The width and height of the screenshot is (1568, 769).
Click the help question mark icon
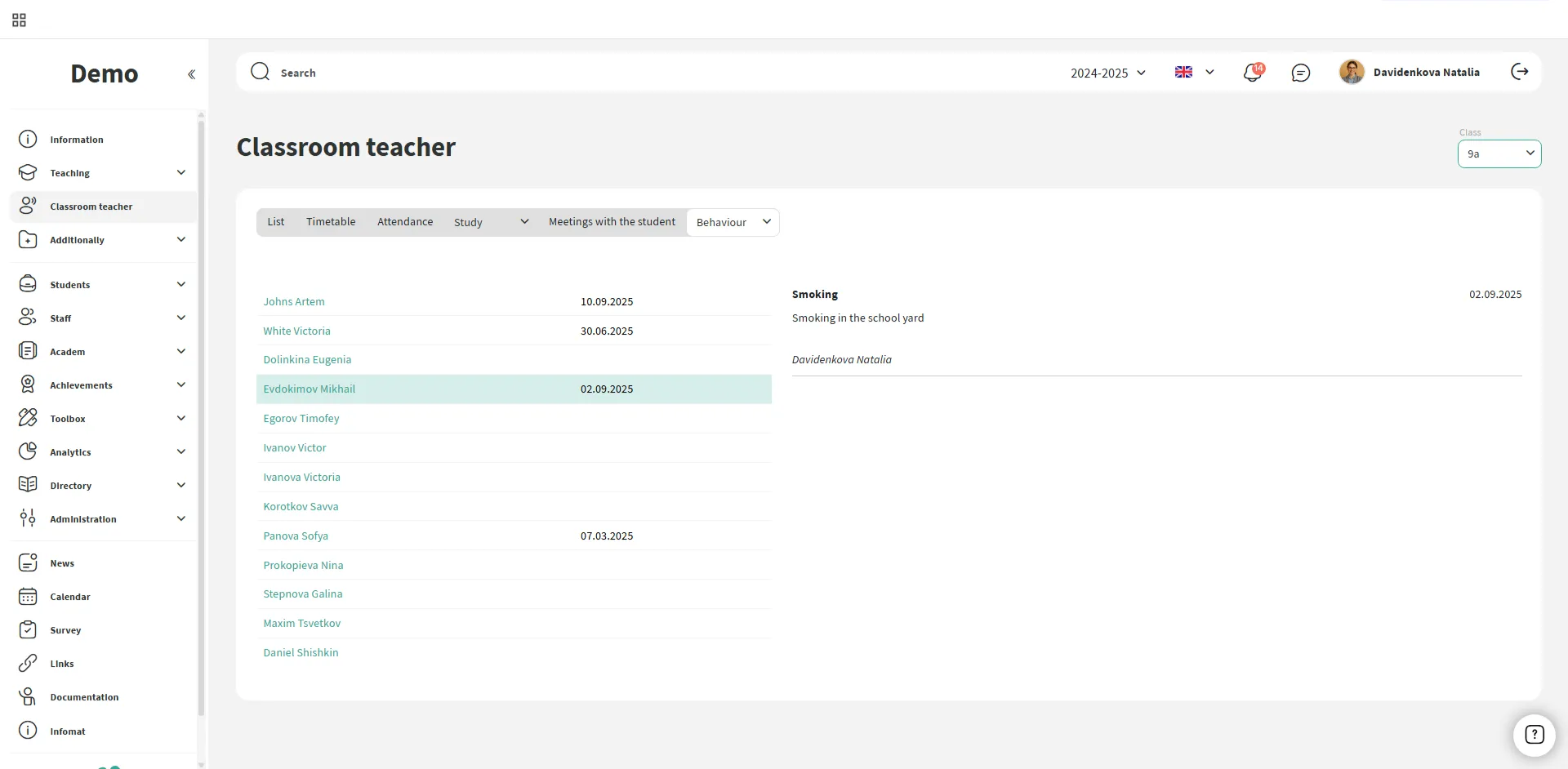click(1534, 734)
